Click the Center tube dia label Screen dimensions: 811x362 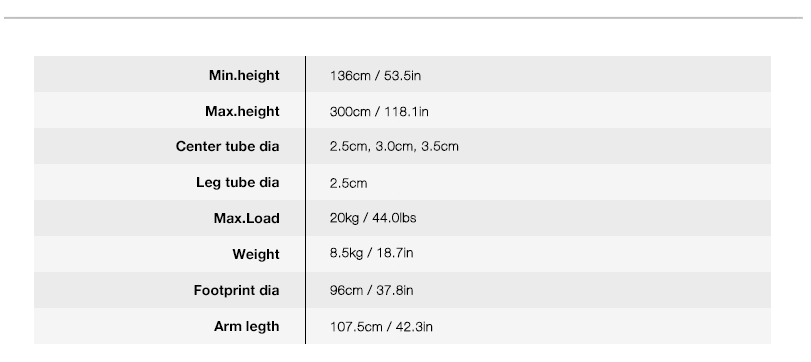228,146
